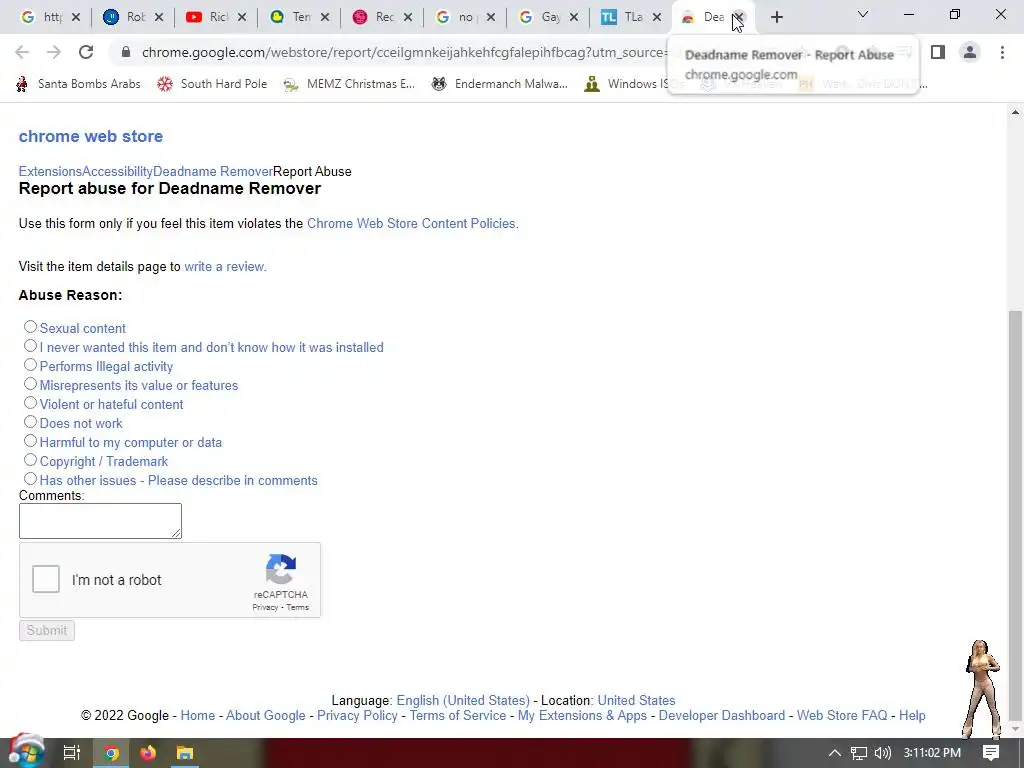Open Santa Bombs Arabs bookmark
The image size is (1024, 768).
pyautogui.click(x=78, y=84)
